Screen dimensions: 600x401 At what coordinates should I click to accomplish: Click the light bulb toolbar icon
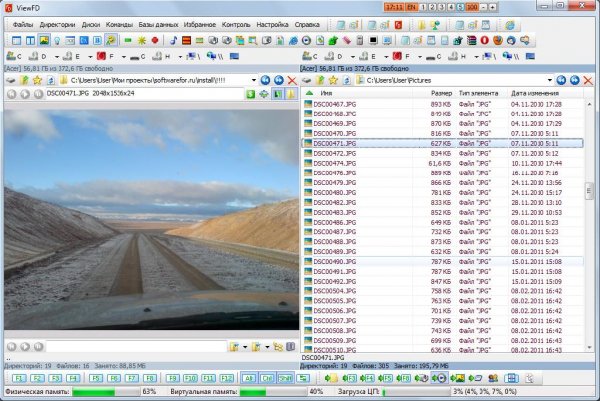[x=57, y=40]
